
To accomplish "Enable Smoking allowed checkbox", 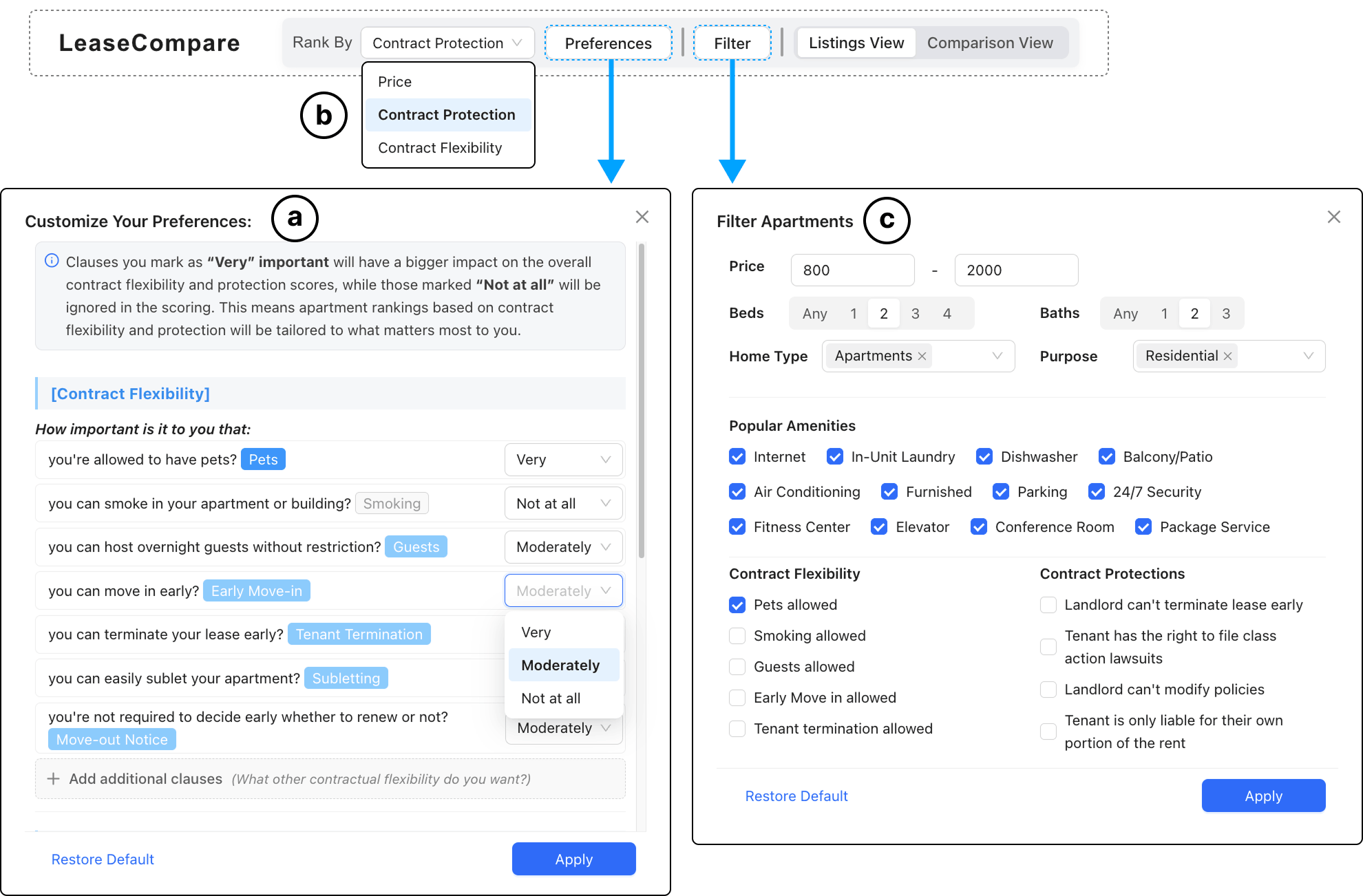I will pos(737,636).
